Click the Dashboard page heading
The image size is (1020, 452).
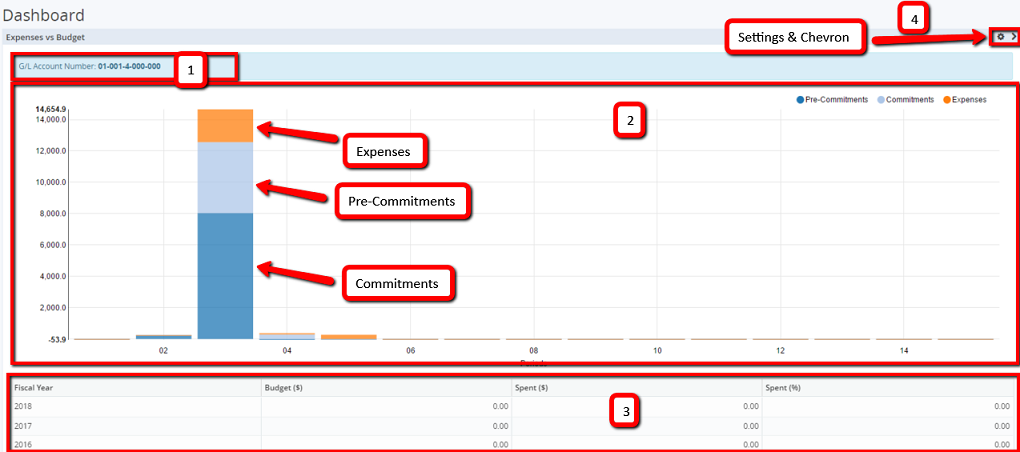pos(44,15)
